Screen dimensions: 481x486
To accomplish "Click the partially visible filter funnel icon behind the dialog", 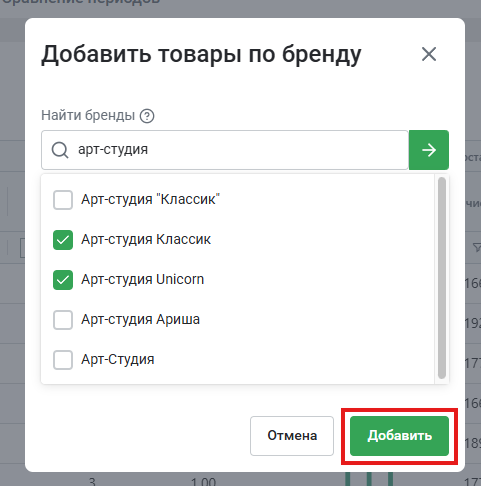I will pyautogui.click(x=477, y=247).
